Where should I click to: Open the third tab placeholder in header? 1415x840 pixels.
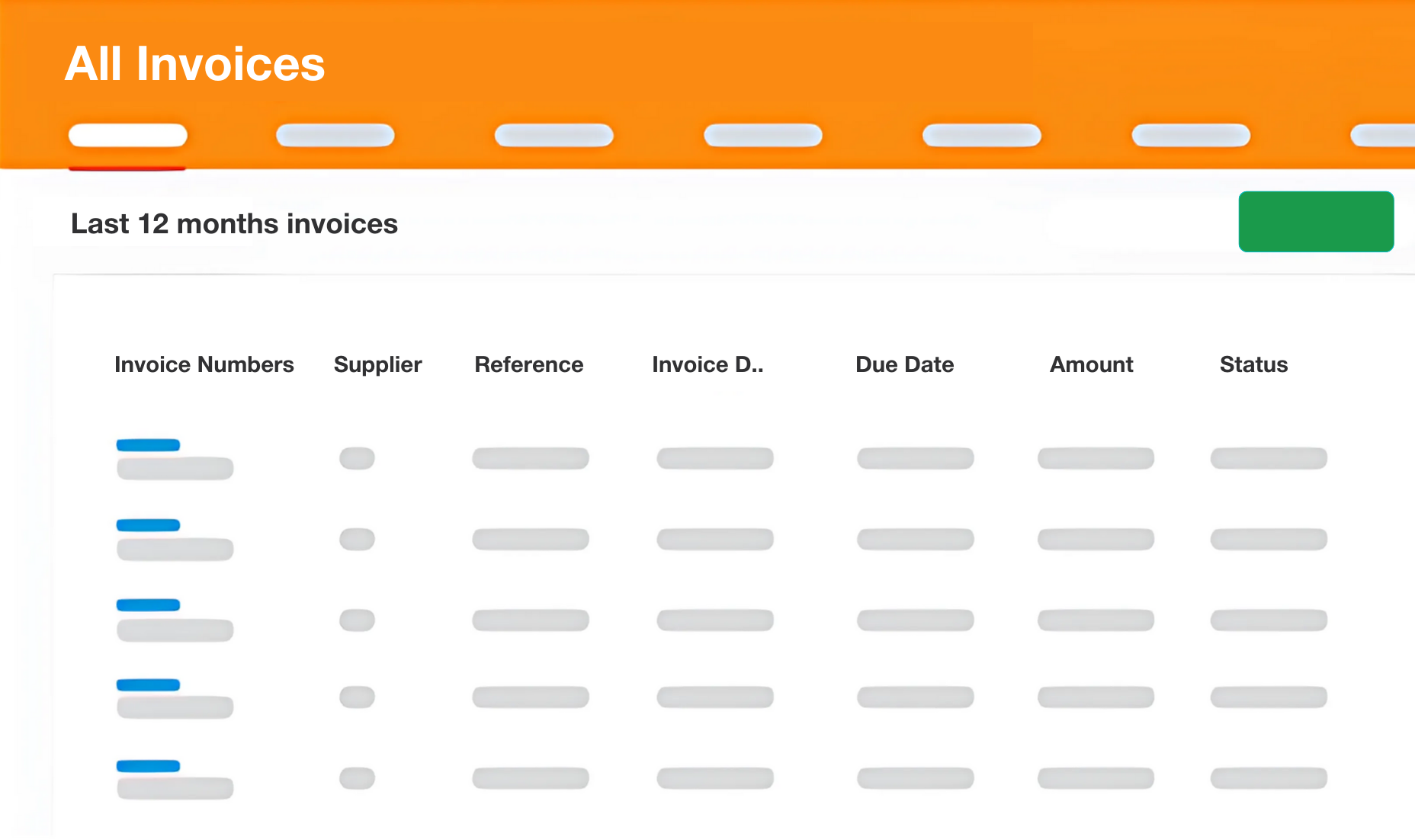(554, 135)
